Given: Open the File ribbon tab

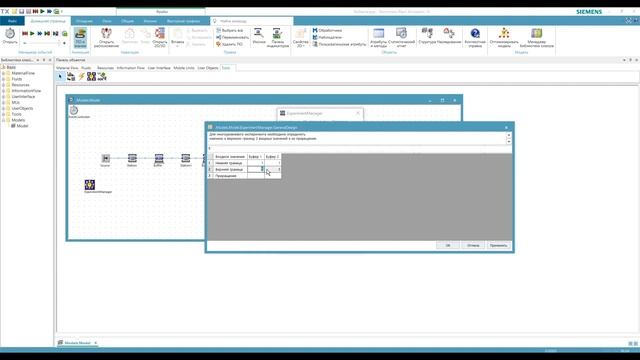Looking at the screenshot, I should click(x=12, y=21).
